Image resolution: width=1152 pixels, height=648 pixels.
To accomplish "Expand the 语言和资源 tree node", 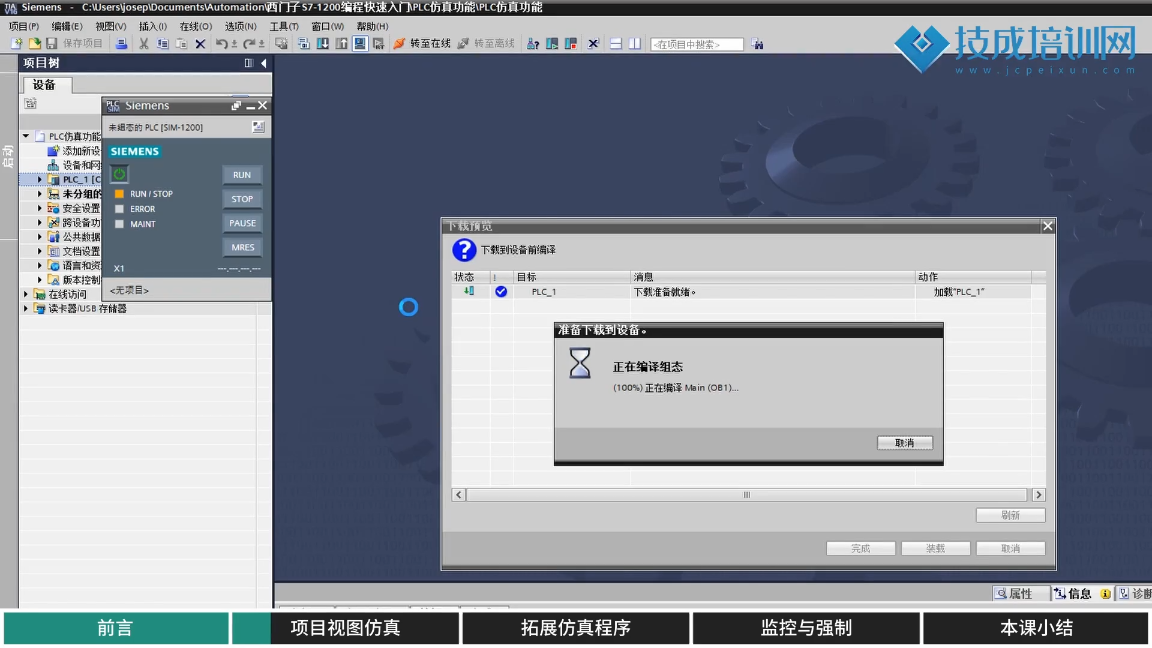I will (40, 265).
